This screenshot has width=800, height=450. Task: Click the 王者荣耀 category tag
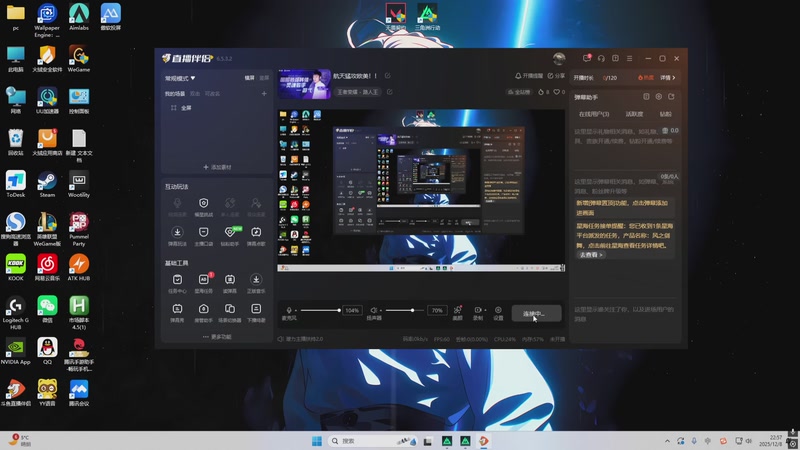pos(357,92)
